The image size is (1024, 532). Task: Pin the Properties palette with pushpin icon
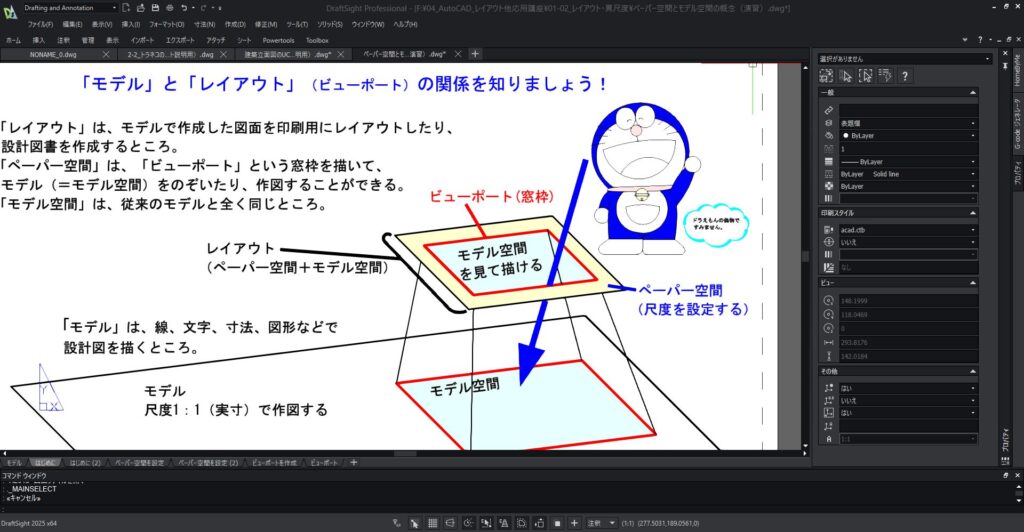(1006, 66)
